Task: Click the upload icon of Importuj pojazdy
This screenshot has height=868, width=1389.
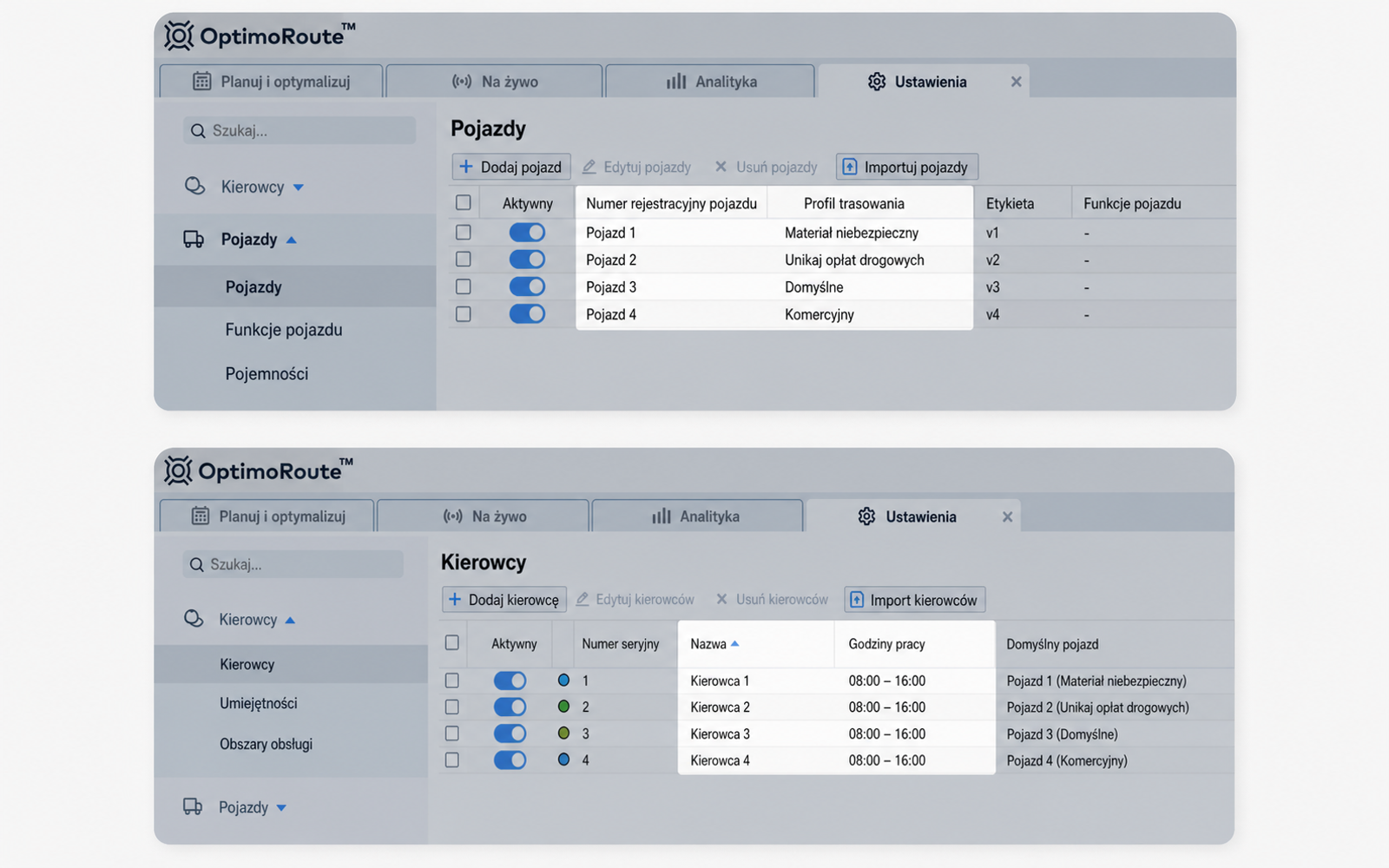Action: pyautogui.click(x=850, y=167)
